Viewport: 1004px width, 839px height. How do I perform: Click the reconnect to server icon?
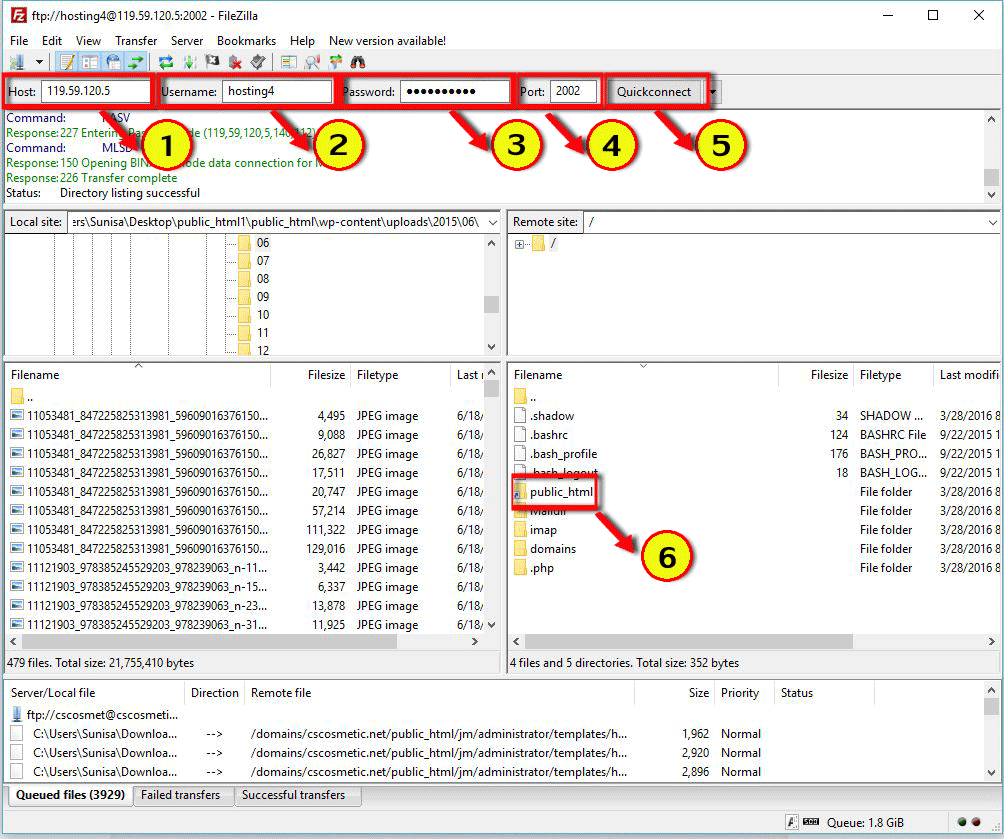point(258,63)
